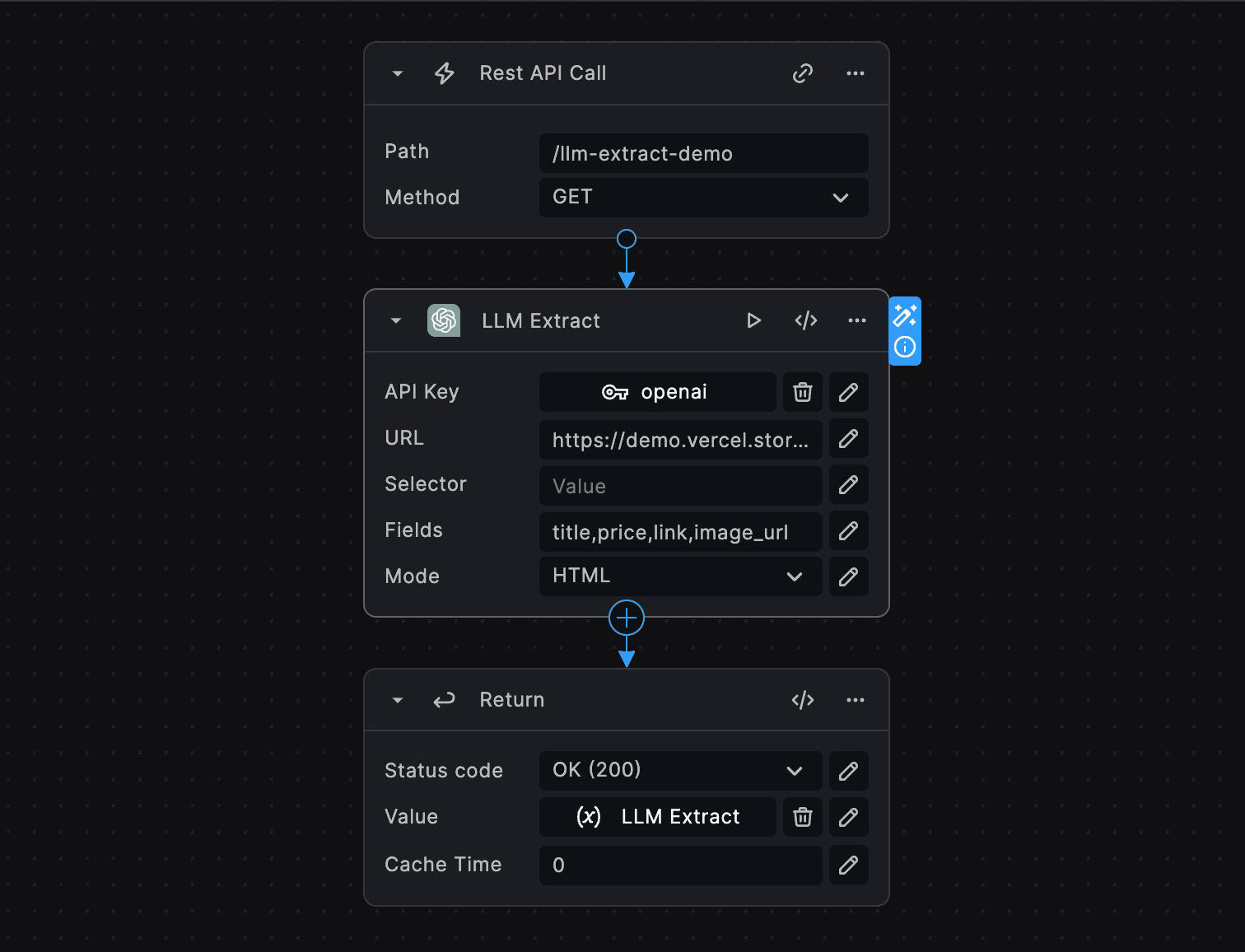Open code view for the Return node
The width and height of the screenshot is (1245, 952).
coord(802,699)
